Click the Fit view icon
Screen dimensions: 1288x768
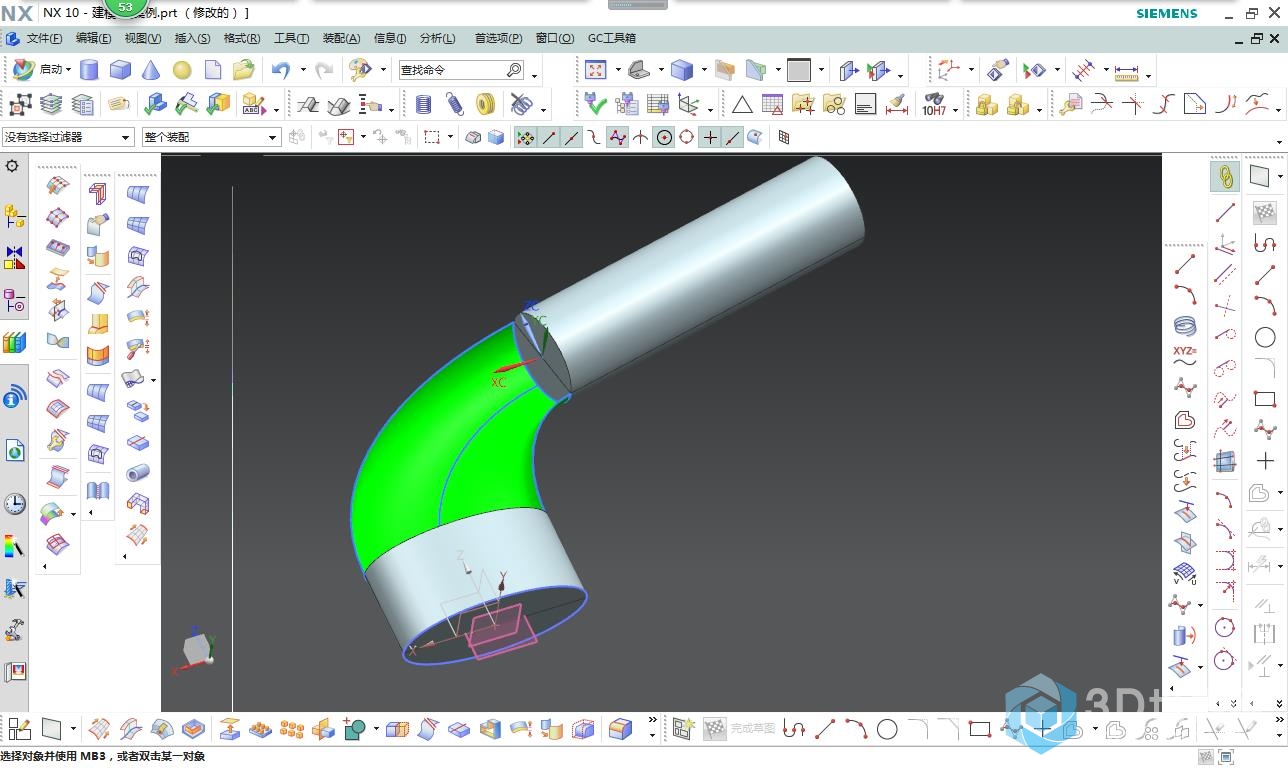point(596,70)
